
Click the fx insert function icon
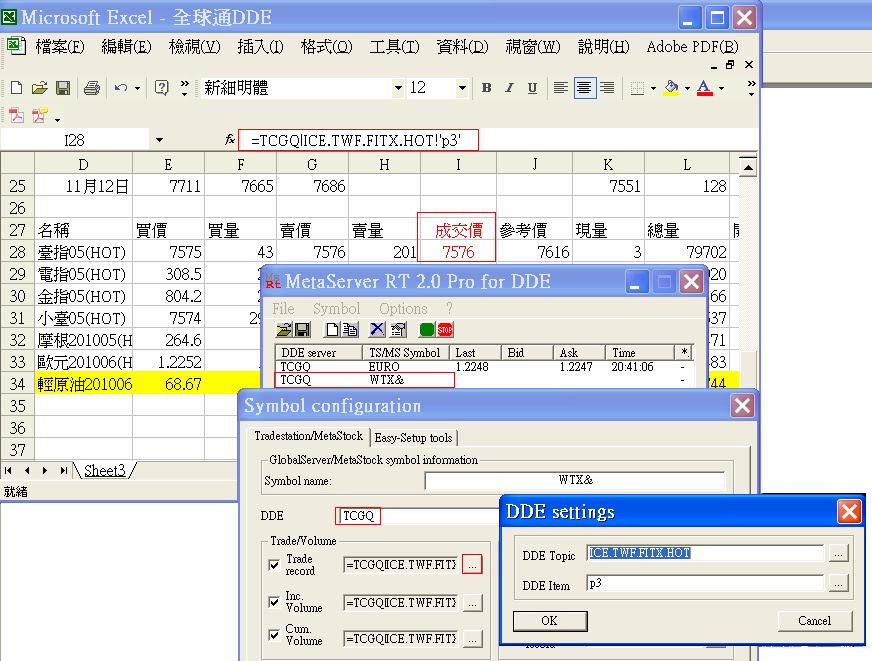[x=230, y=140]
